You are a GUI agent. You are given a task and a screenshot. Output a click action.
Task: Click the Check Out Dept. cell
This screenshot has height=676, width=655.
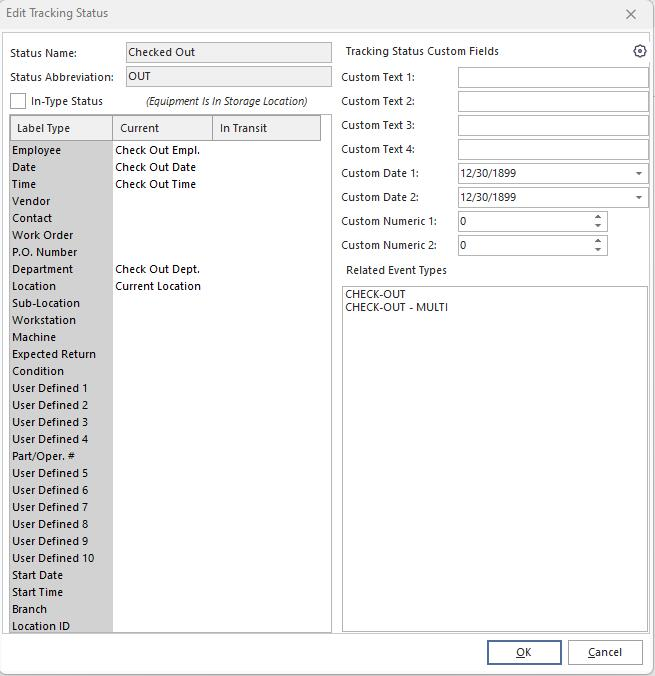point(157,269)
